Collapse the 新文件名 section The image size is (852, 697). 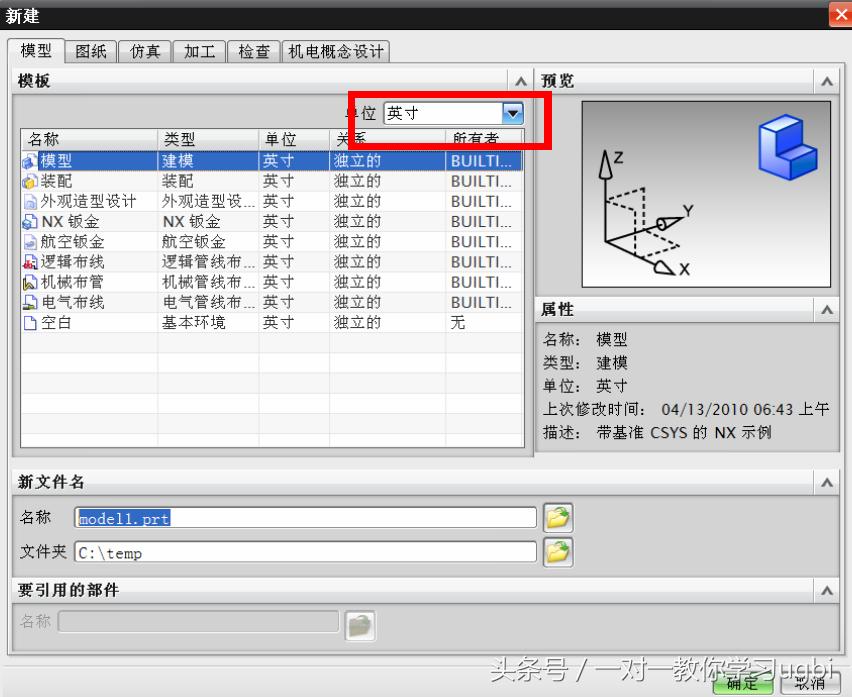point(827,482)
